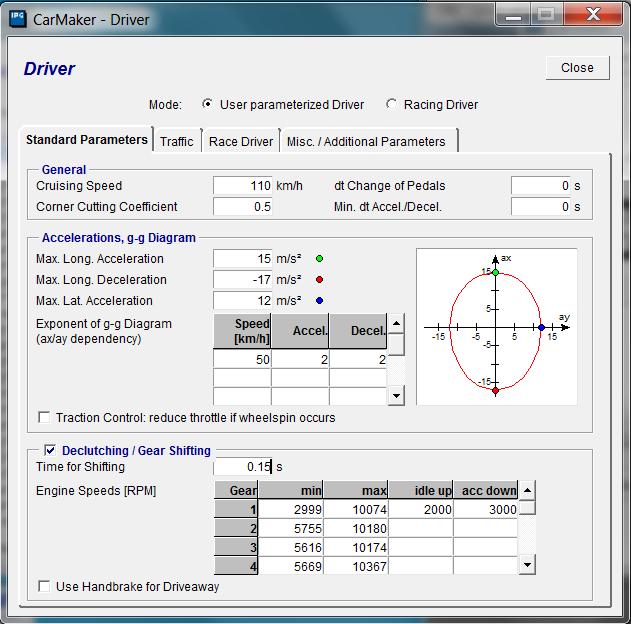Click Time for Shifting input field

[x=243, y=466]
